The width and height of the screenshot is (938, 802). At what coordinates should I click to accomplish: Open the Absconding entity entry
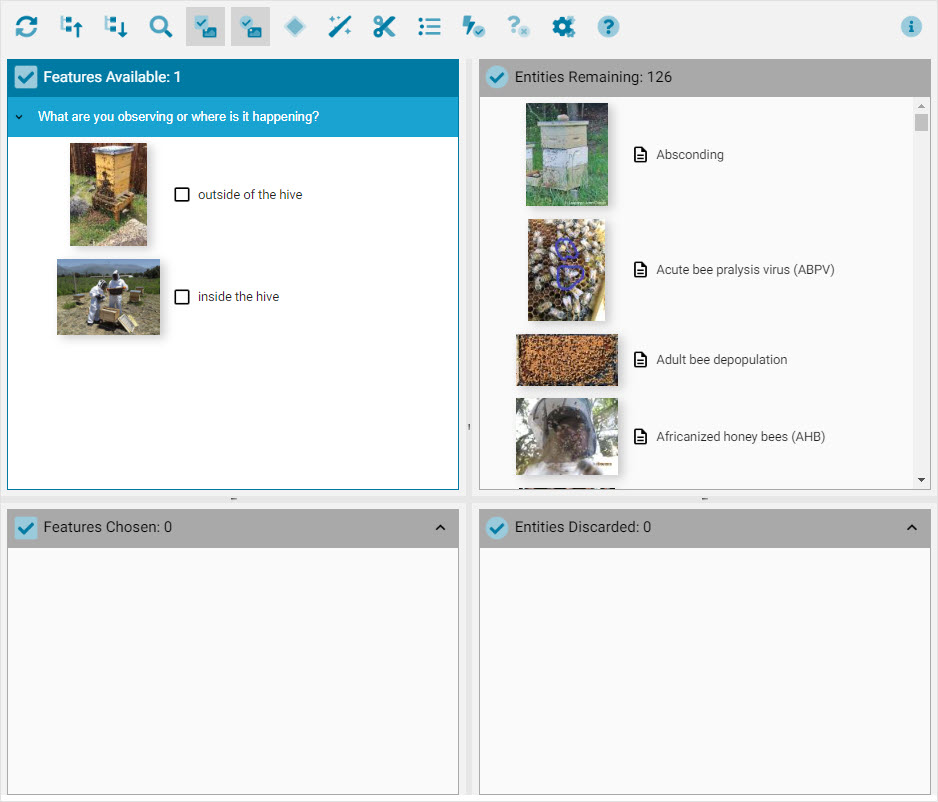[689, 155]
